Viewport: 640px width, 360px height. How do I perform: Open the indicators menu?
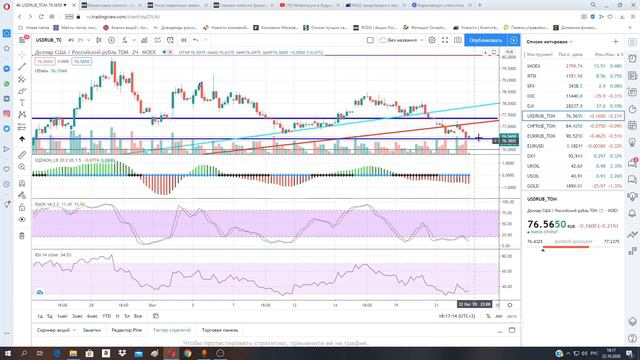coord(124,40)
